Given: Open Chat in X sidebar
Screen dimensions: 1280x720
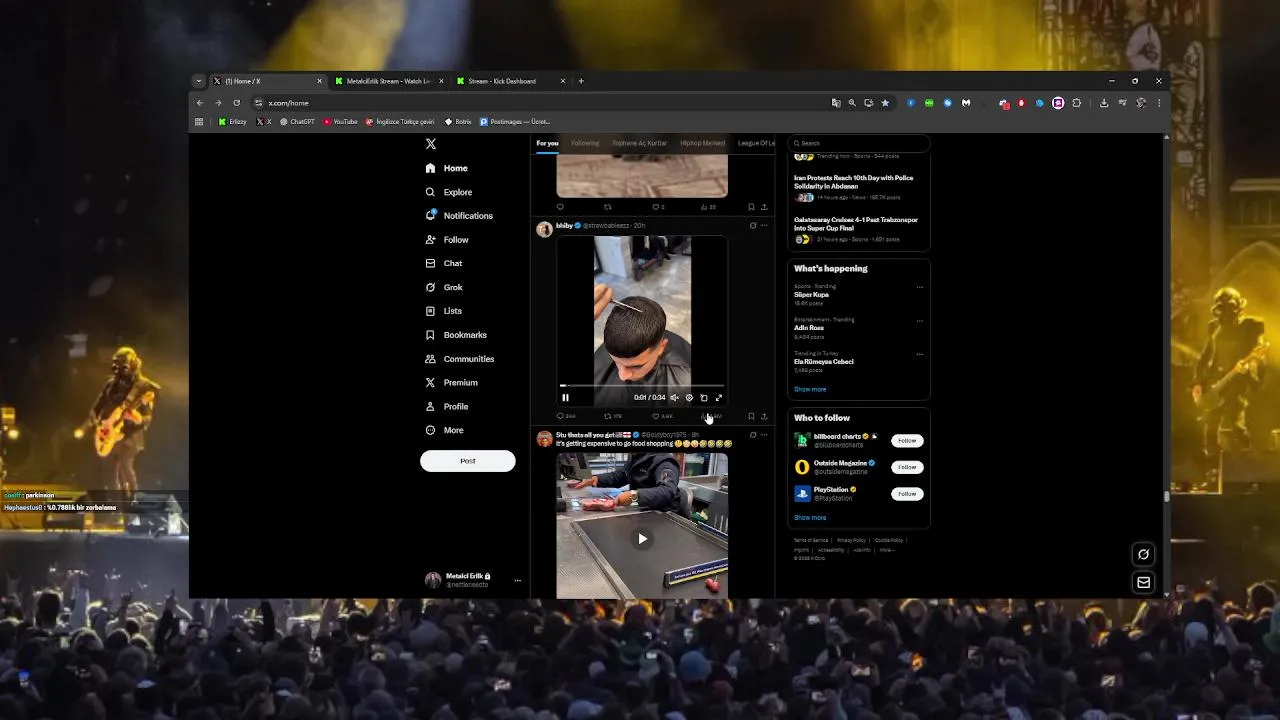Looking at the screenshot, I should click(x=444, y=263).
